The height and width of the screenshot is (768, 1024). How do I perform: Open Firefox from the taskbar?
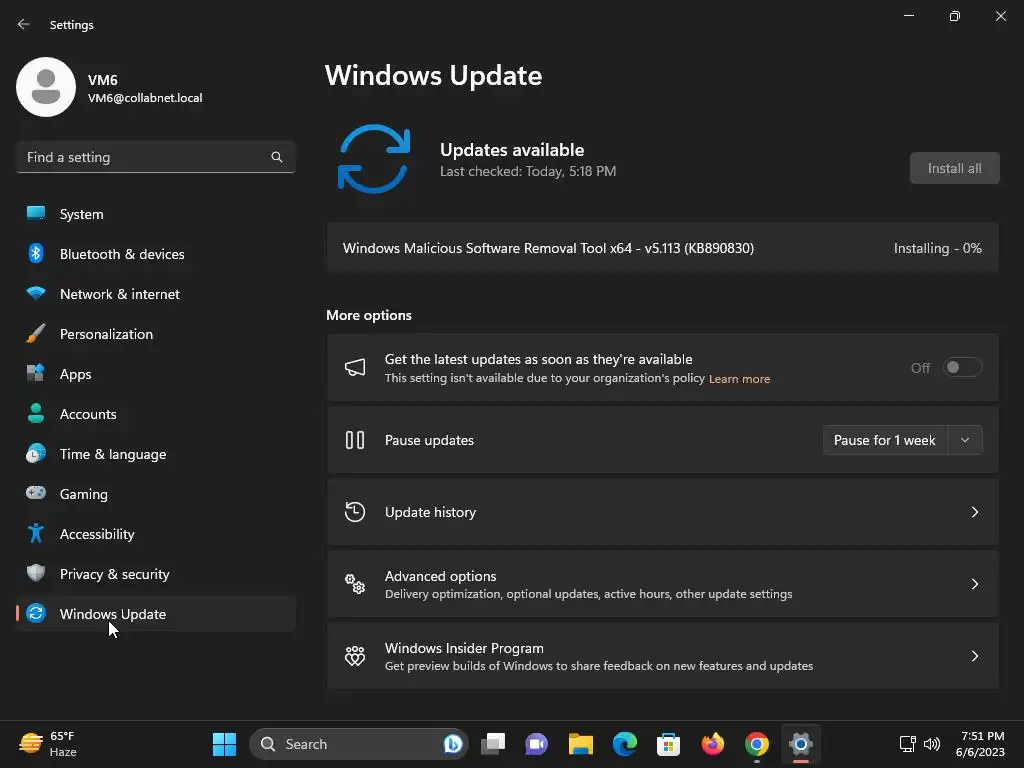712,744
